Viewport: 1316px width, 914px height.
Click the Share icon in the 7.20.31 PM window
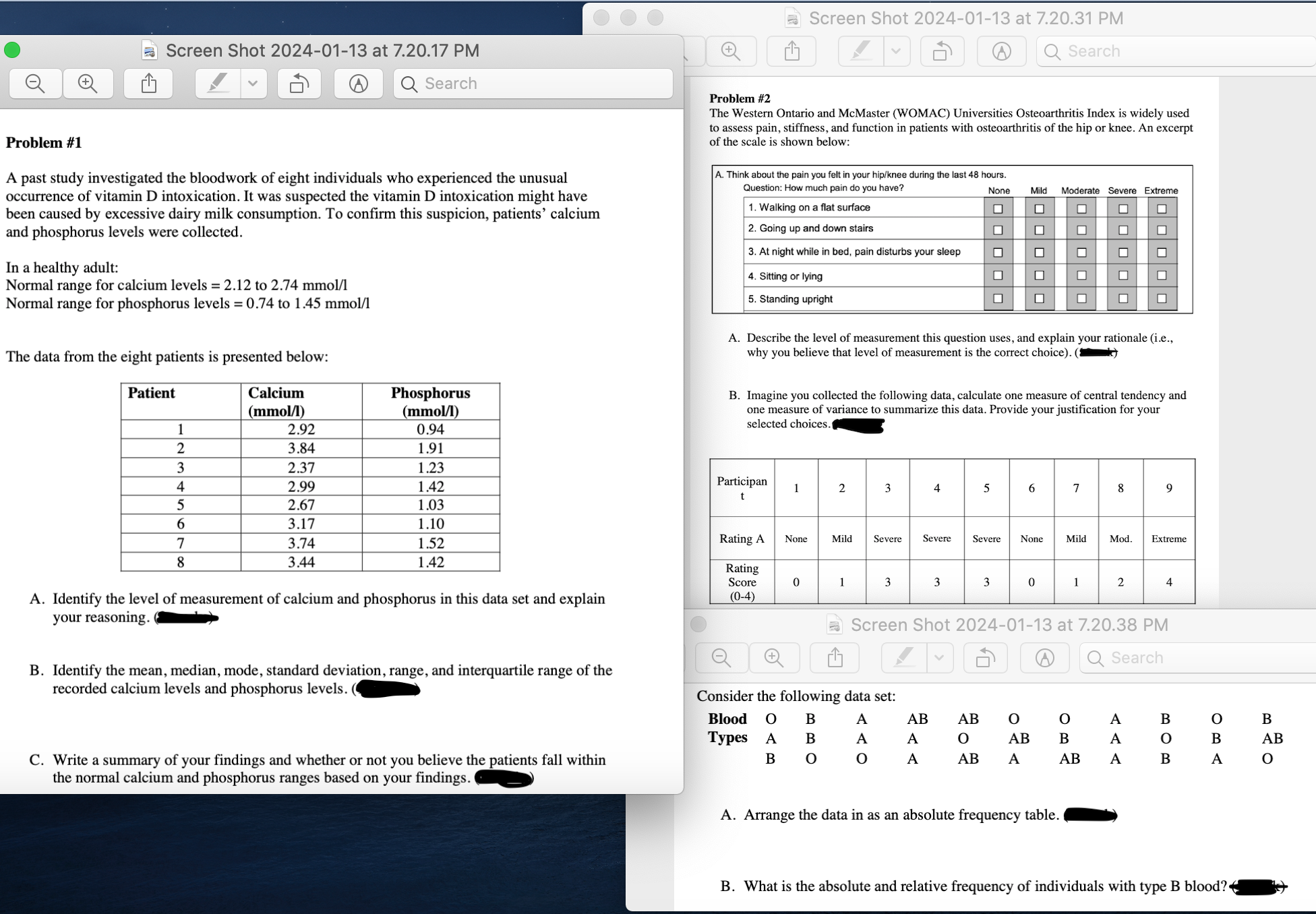(792, 51)
